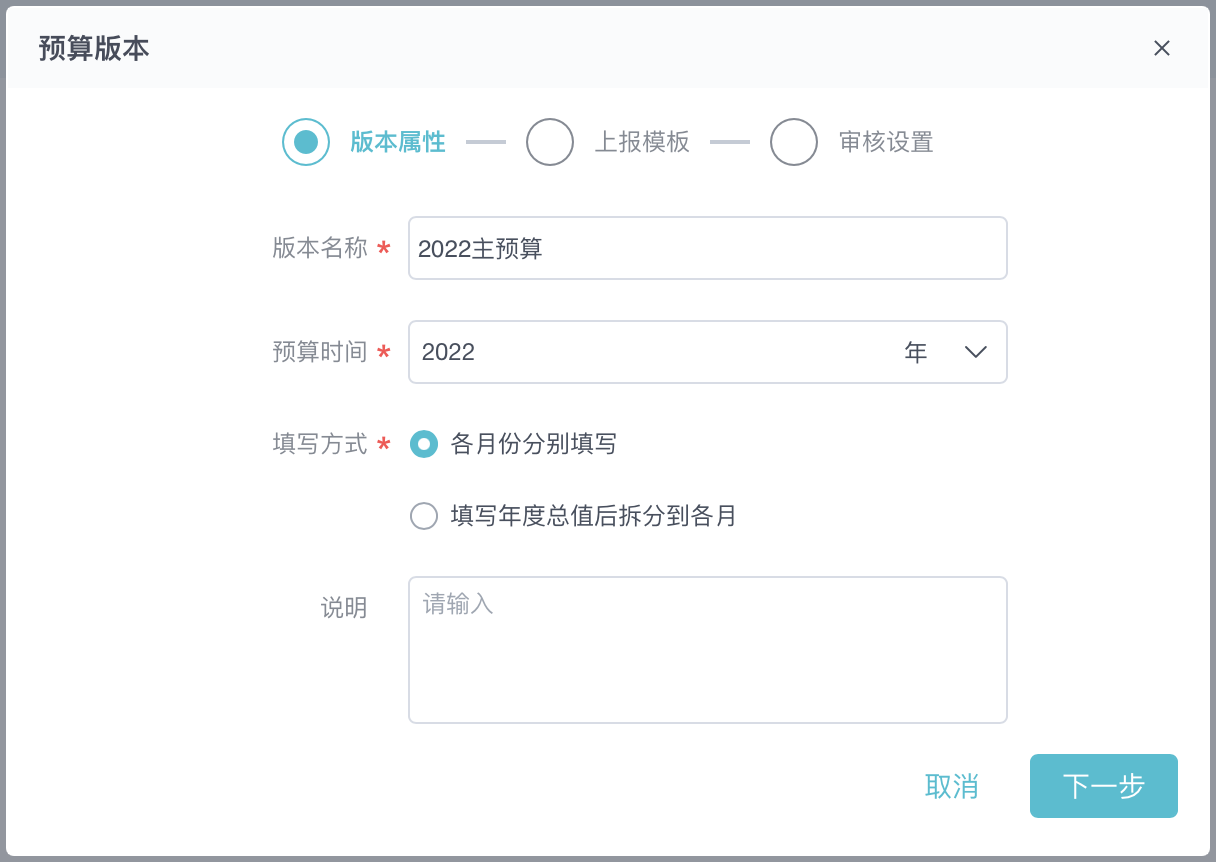This screenshot has height=862, width=1216.
Task: Select the 各月份分别填写 radio button
Action: click(424, 444)
